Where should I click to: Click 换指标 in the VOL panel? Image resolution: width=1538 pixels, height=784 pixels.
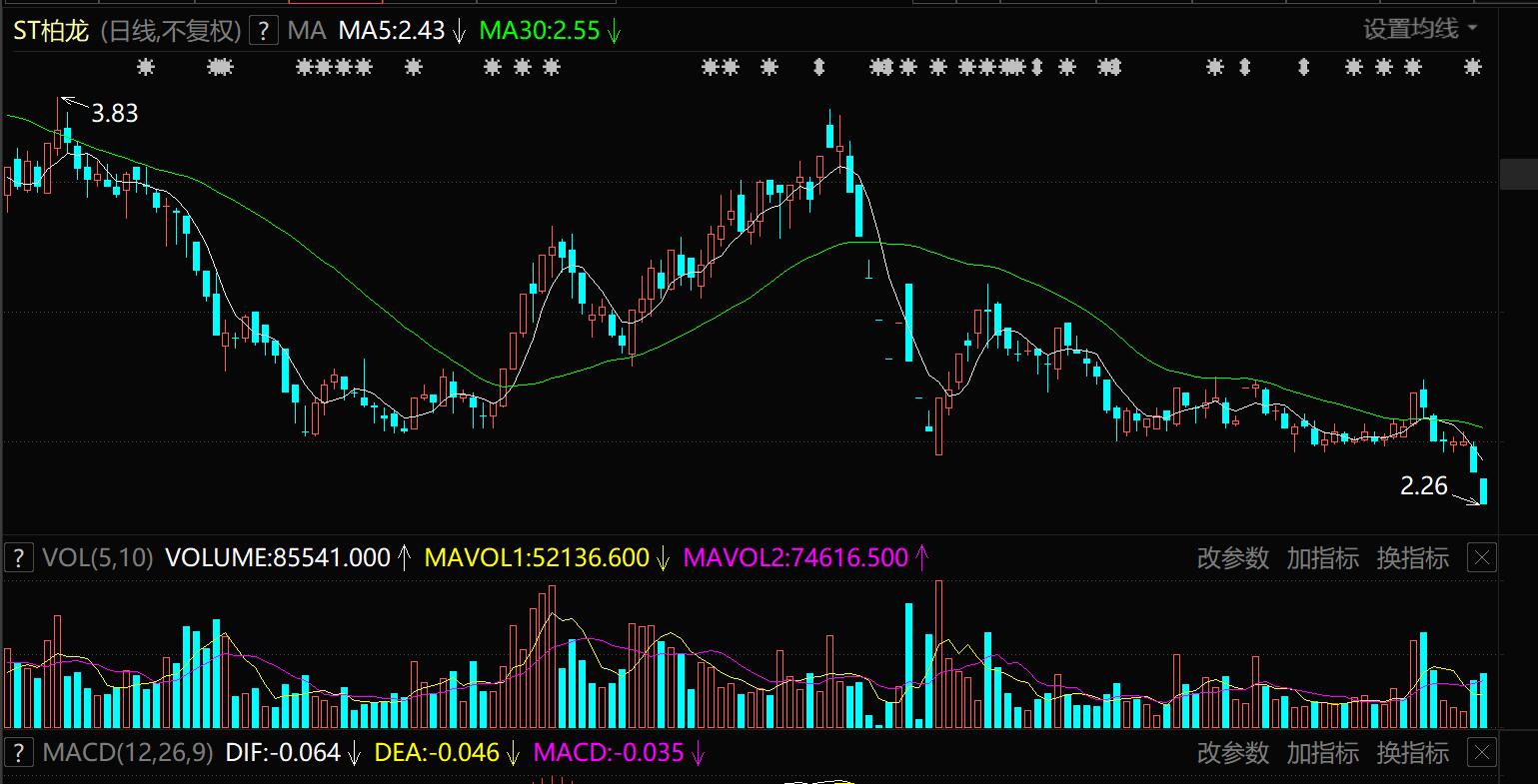pyautogui.click(x=1412, y=557)
